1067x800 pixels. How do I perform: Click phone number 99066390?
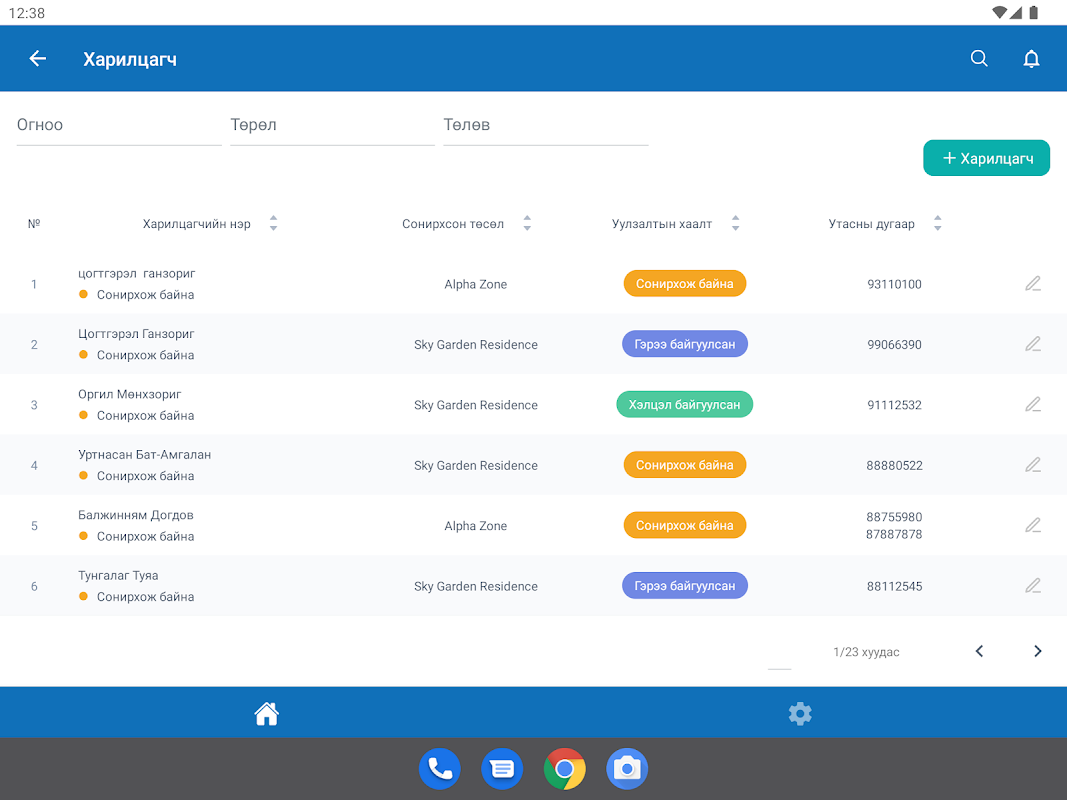894,345
